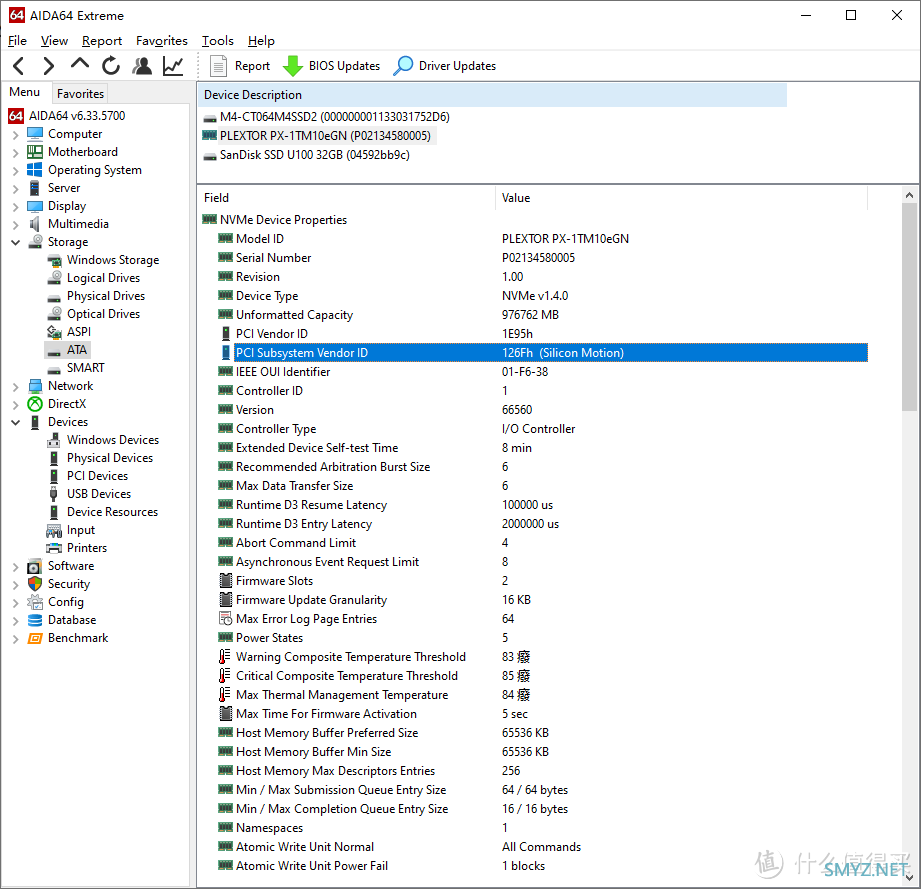Expand the Display tree node
921x889 pixels.
pos(15,207)
